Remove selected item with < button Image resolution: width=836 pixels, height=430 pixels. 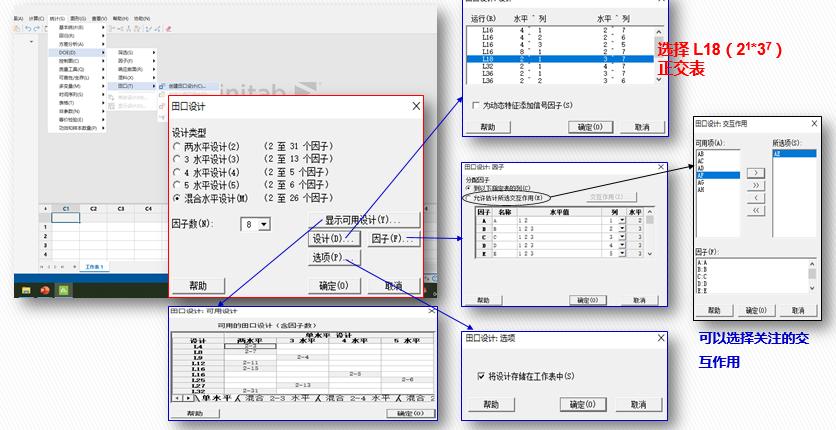[756, 198]
